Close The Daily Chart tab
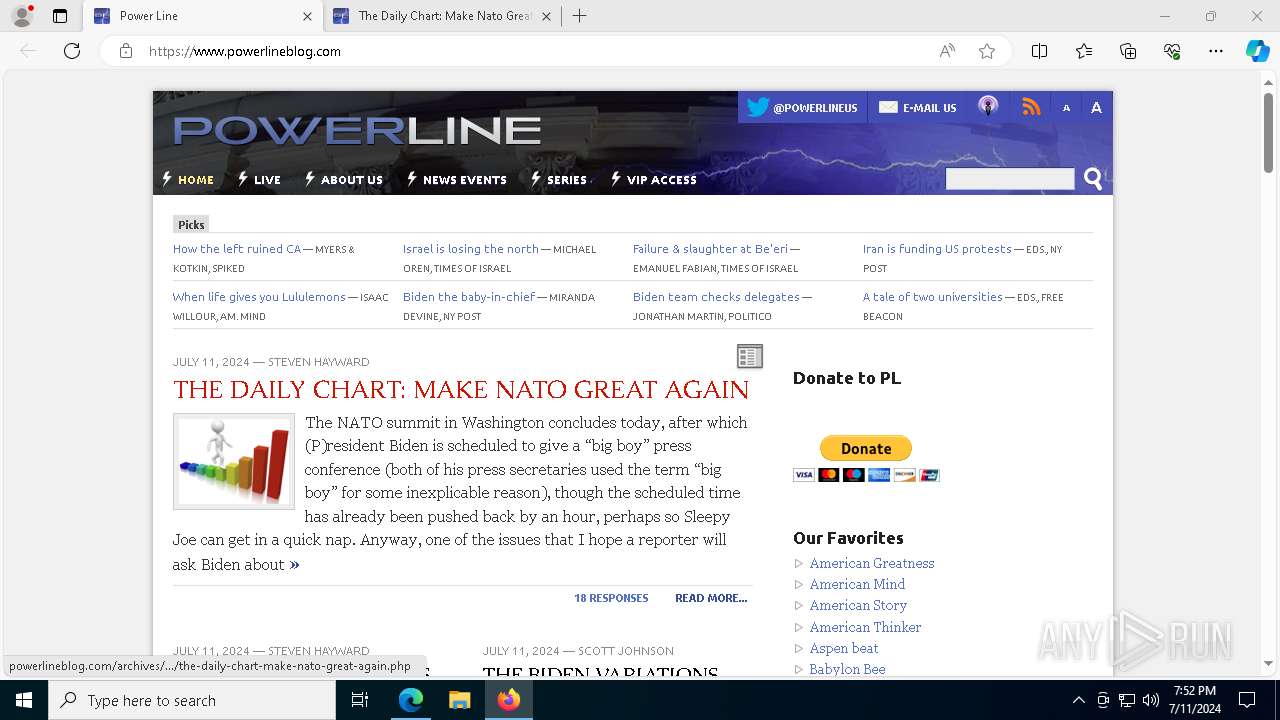This screenshot has width=1280, height=720. coord(547,16)
